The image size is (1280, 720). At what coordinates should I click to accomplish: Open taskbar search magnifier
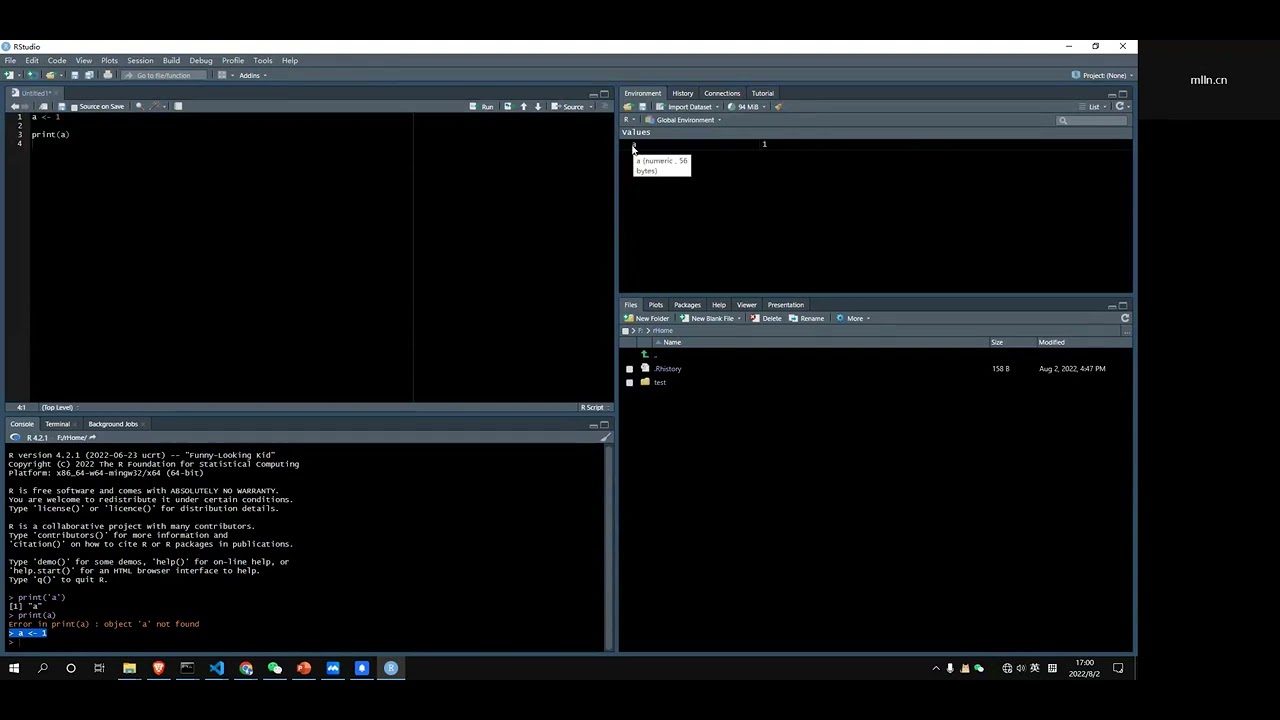(x=43, y=668)
